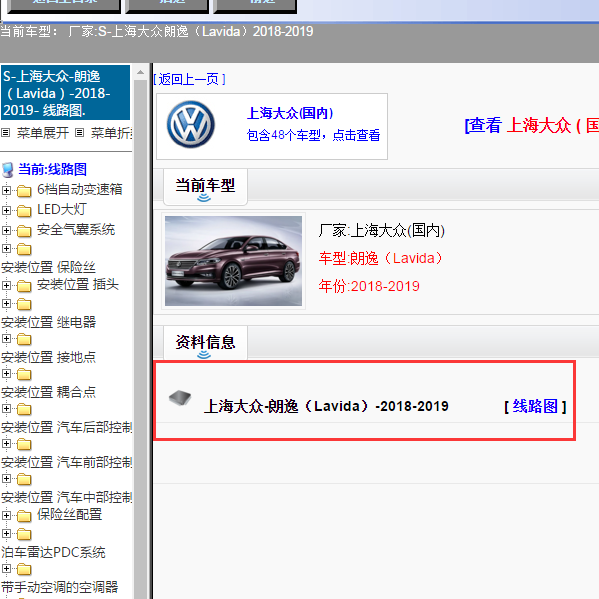Click the 安装位置 汽车后部控制 folder icon

[24, 410]
